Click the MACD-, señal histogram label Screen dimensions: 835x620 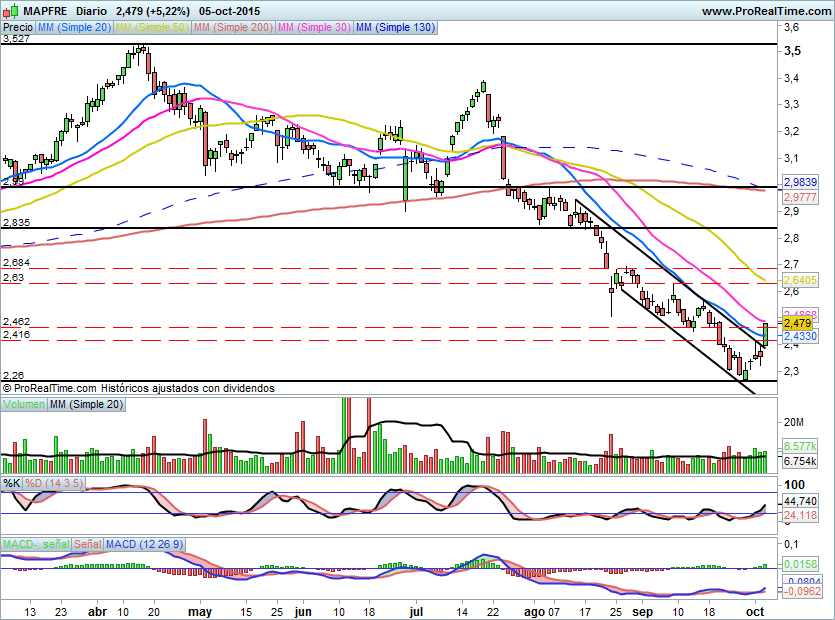pyautogui.click(x=36, y=544)
